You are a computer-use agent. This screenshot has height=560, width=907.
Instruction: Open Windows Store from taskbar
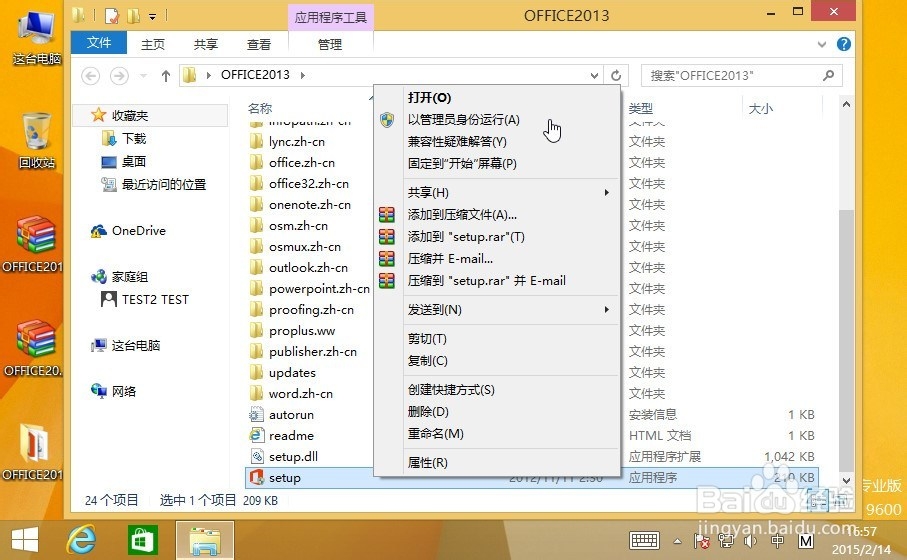pyautogui.click(x=142, y=540)
